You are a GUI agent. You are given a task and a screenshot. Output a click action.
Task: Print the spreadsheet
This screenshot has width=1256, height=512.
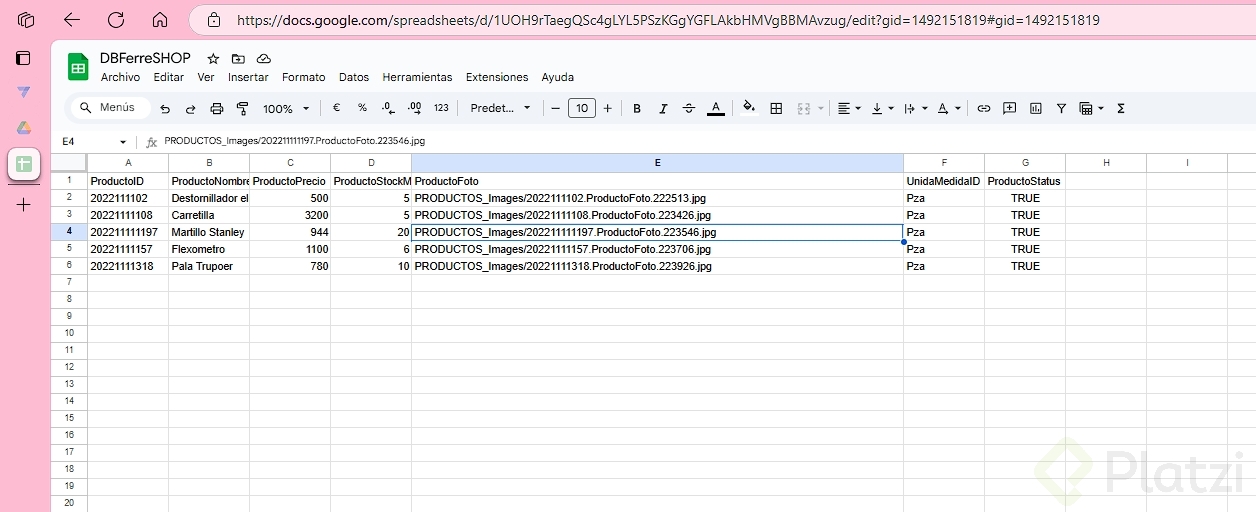click(x=216, y=108)
